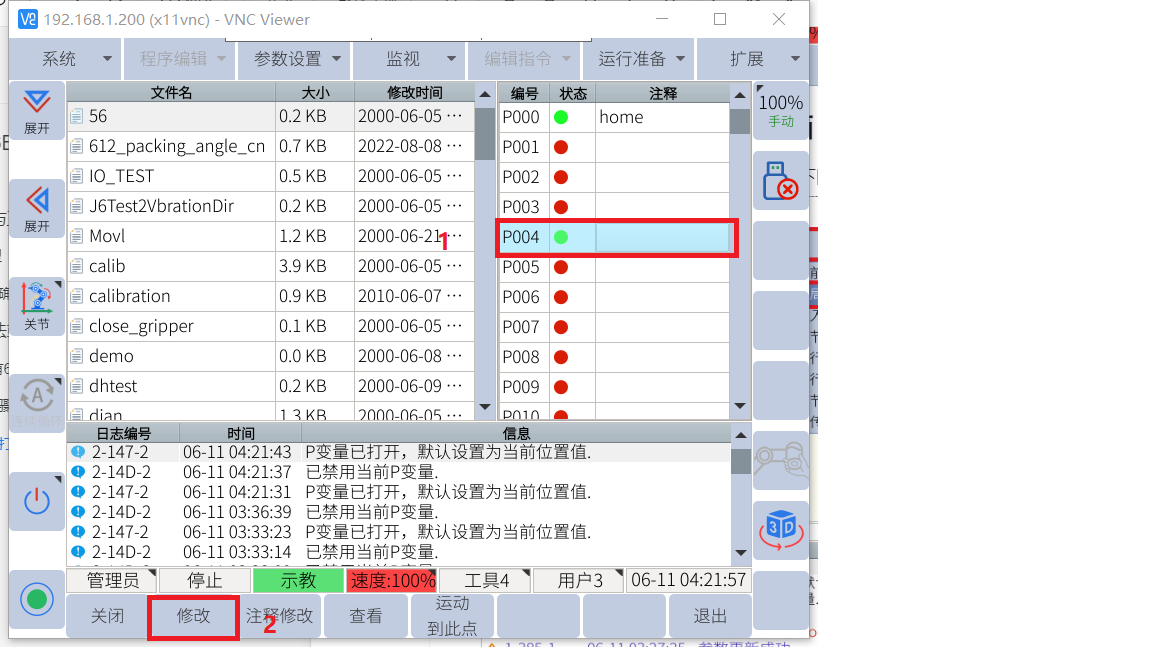Screen dimensions: 1152x648
Task: Click the USB drive icon
Action: click(780, 180)
